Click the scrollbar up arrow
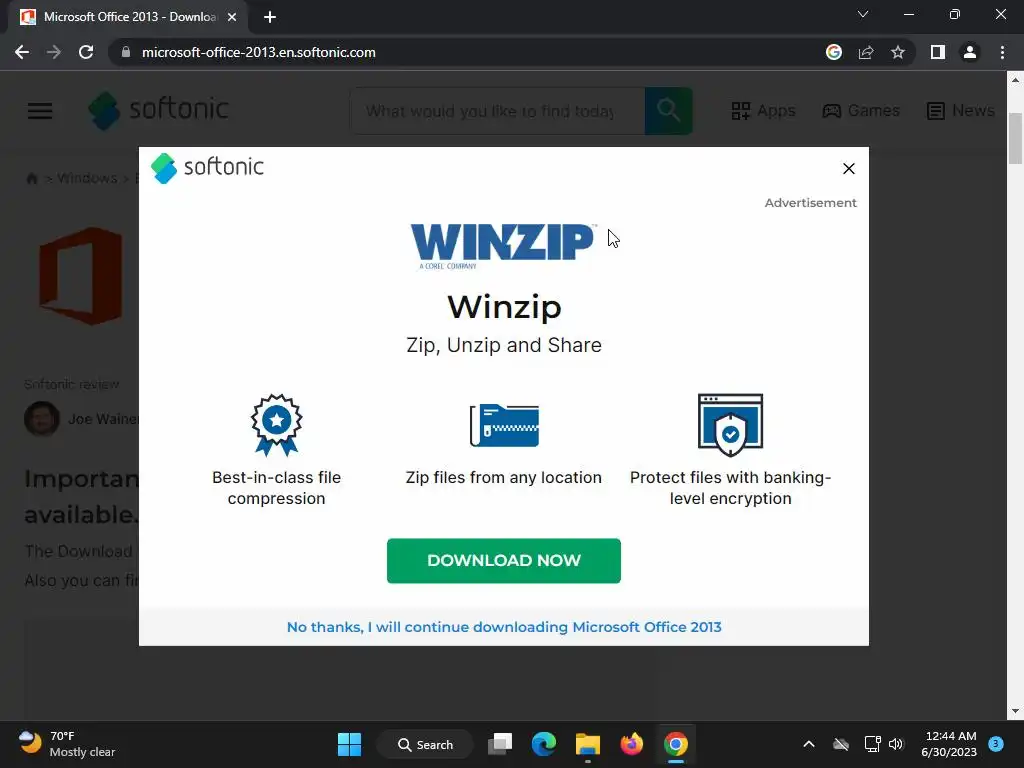Viewport: 1024px width, 768px height. click(x=1015, y=80)
